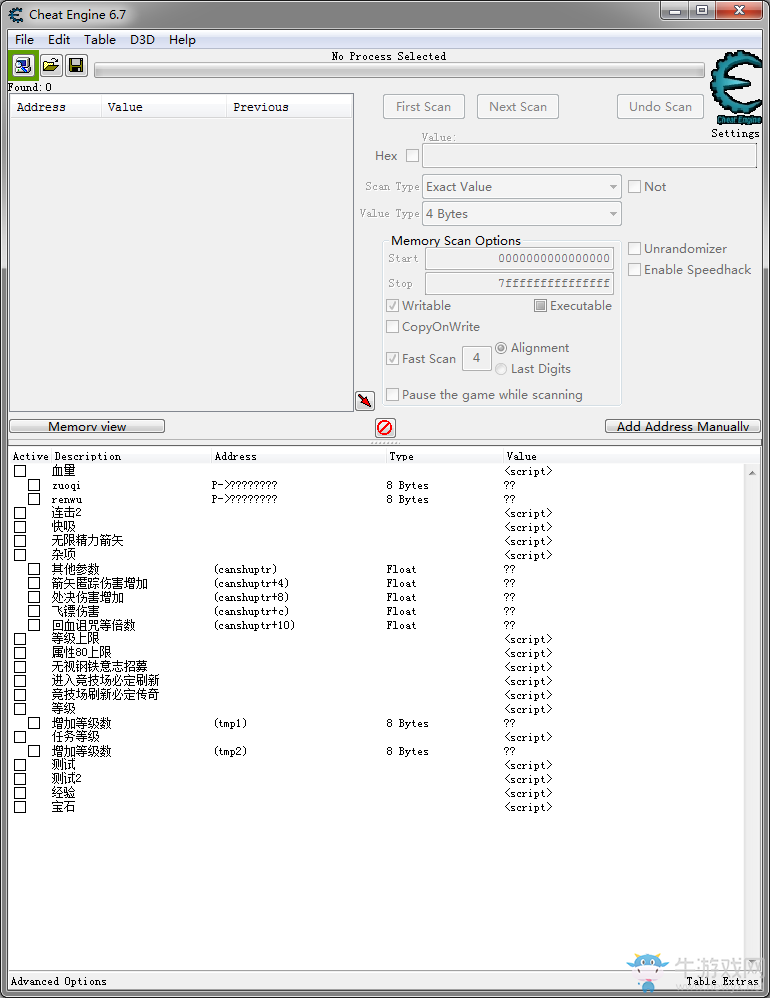Click the Previous column header
Screen dimensions: 770x998
pos(289,107)
